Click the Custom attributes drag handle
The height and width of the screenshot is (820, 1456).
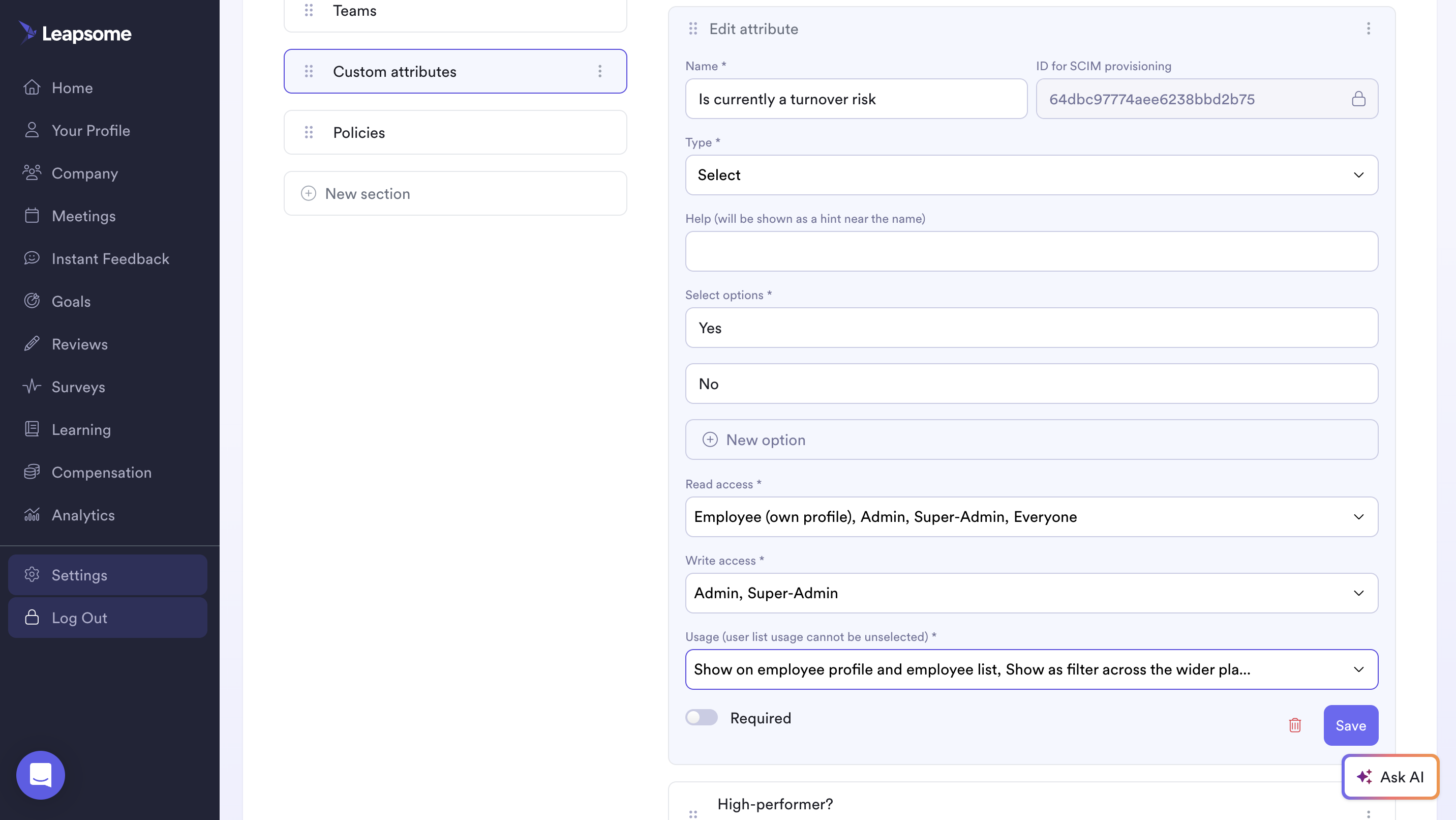pos(309,71)
